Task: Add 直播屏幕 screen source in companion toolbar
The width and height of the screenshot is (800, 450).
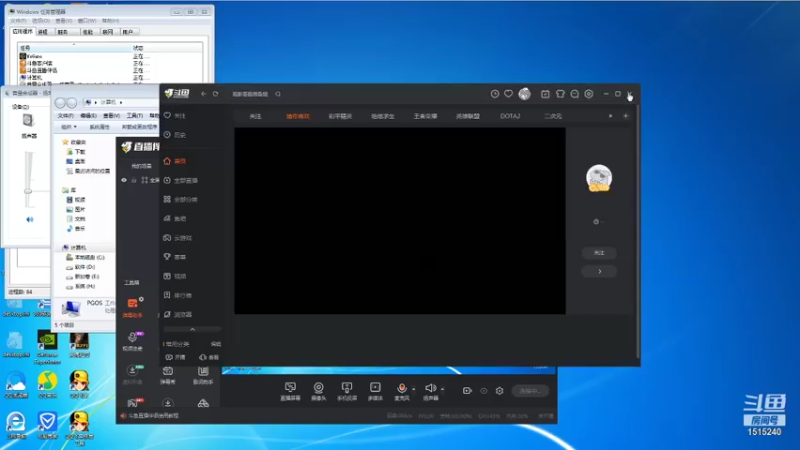Action: [x=290, y=391]
